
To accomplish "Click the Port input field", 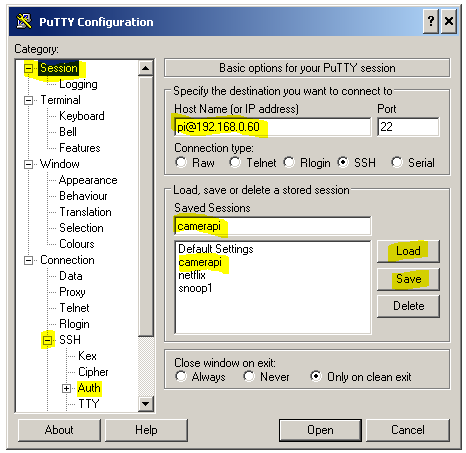I will coord(408,127).
